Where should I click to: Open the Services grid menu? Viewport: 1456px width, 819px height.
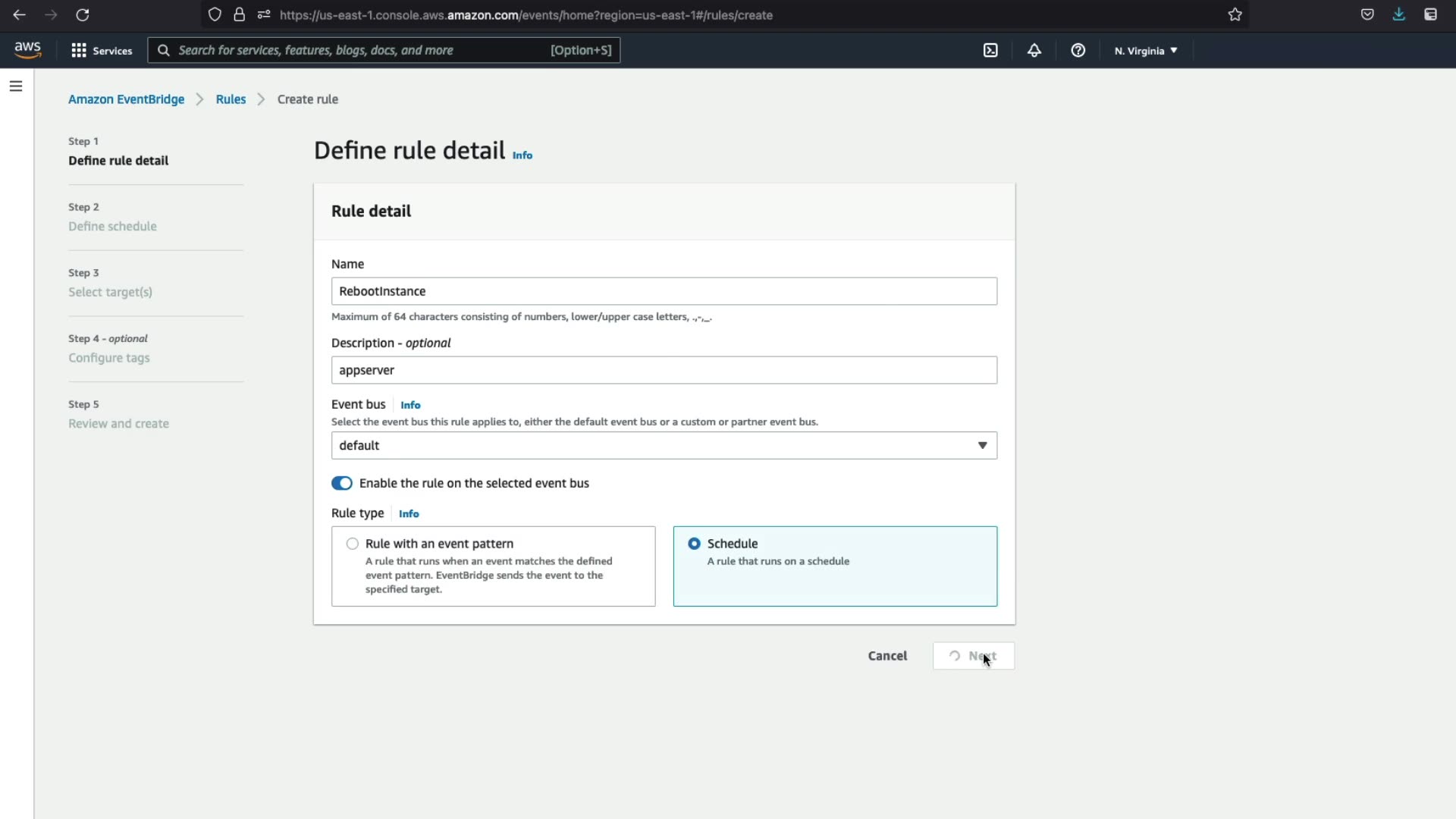click(x=101, y=50)
